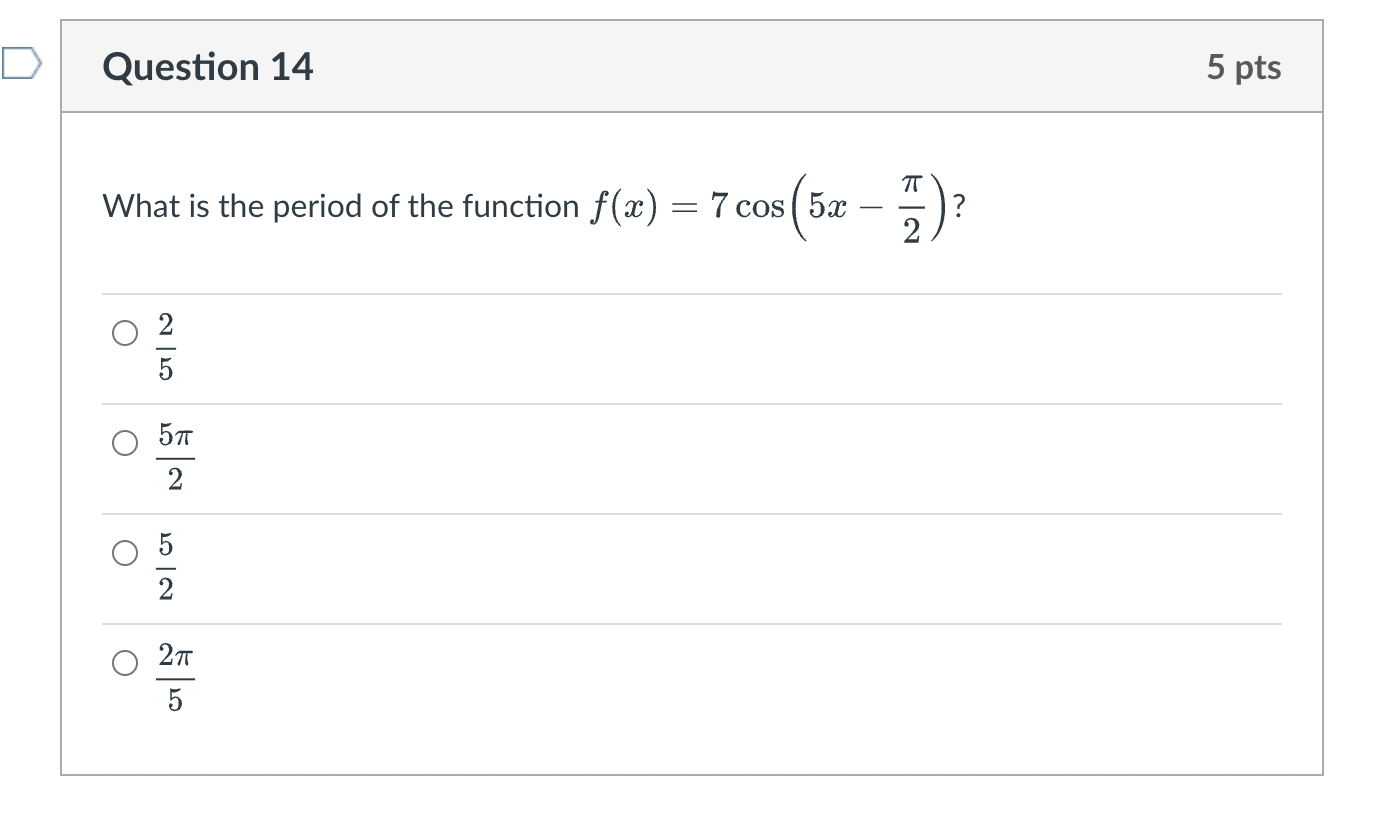Click the radio circle next to 5π/2
1374x828 pixels.
pyautogui.click(x=124, y=442)
